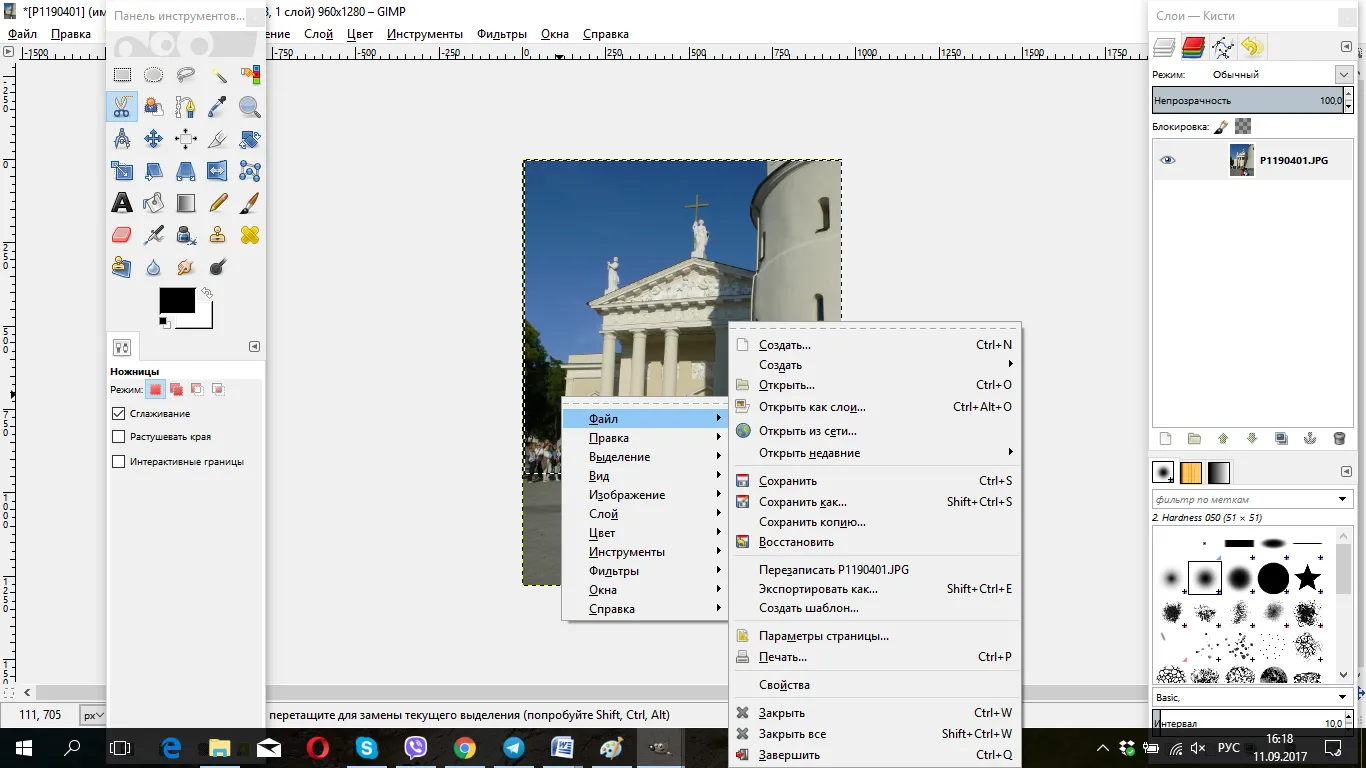Enable the Растушевать края checkbox

click(118, 436)
